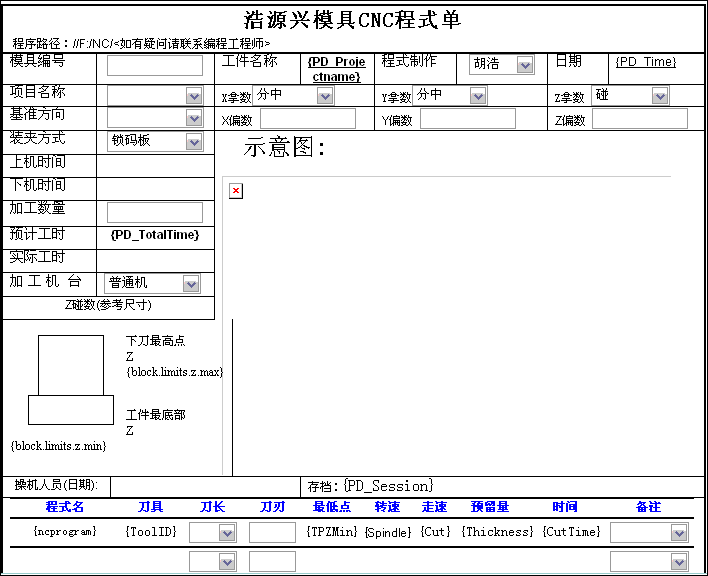708x576 pixels.
Task: Click the X偏数 input field
Action: click(x=308, y=119)
